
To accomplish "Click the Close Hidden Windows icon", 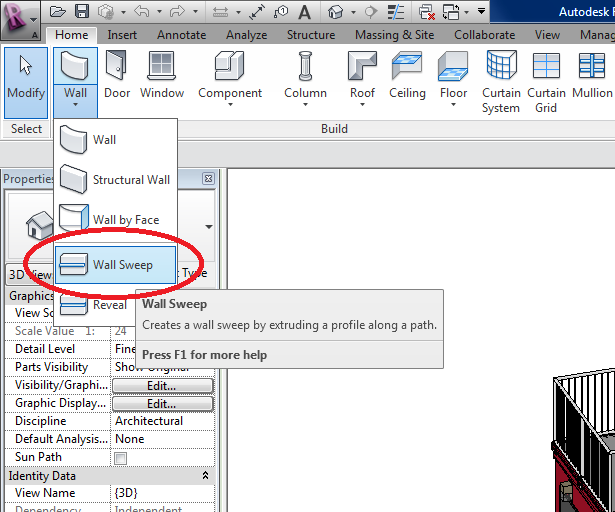I will click(426, 12).
